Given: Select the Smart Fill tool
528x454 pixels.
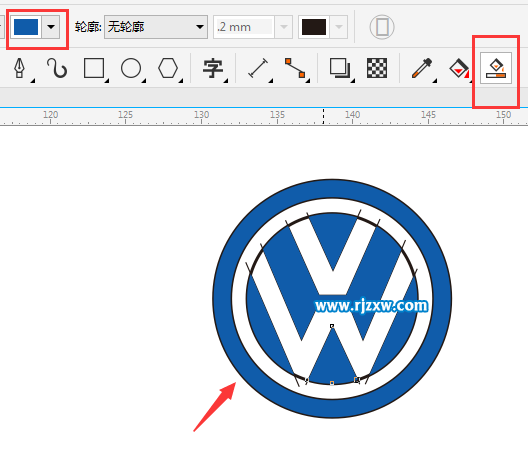Looking at the screenshot, I should pos(496,68).
